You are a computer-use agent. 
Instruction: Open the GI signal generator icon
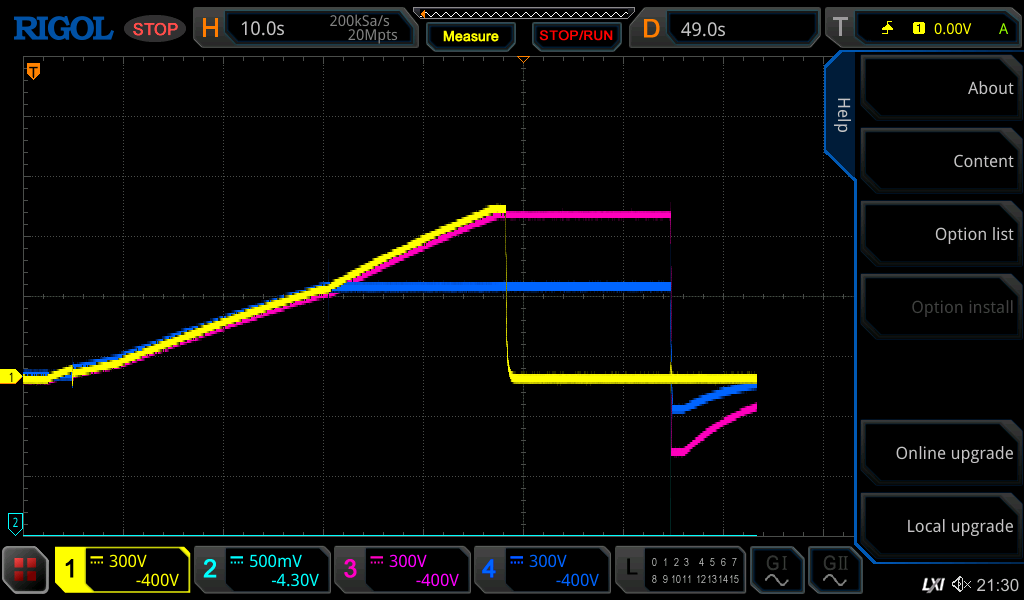[x=777, y=570]
